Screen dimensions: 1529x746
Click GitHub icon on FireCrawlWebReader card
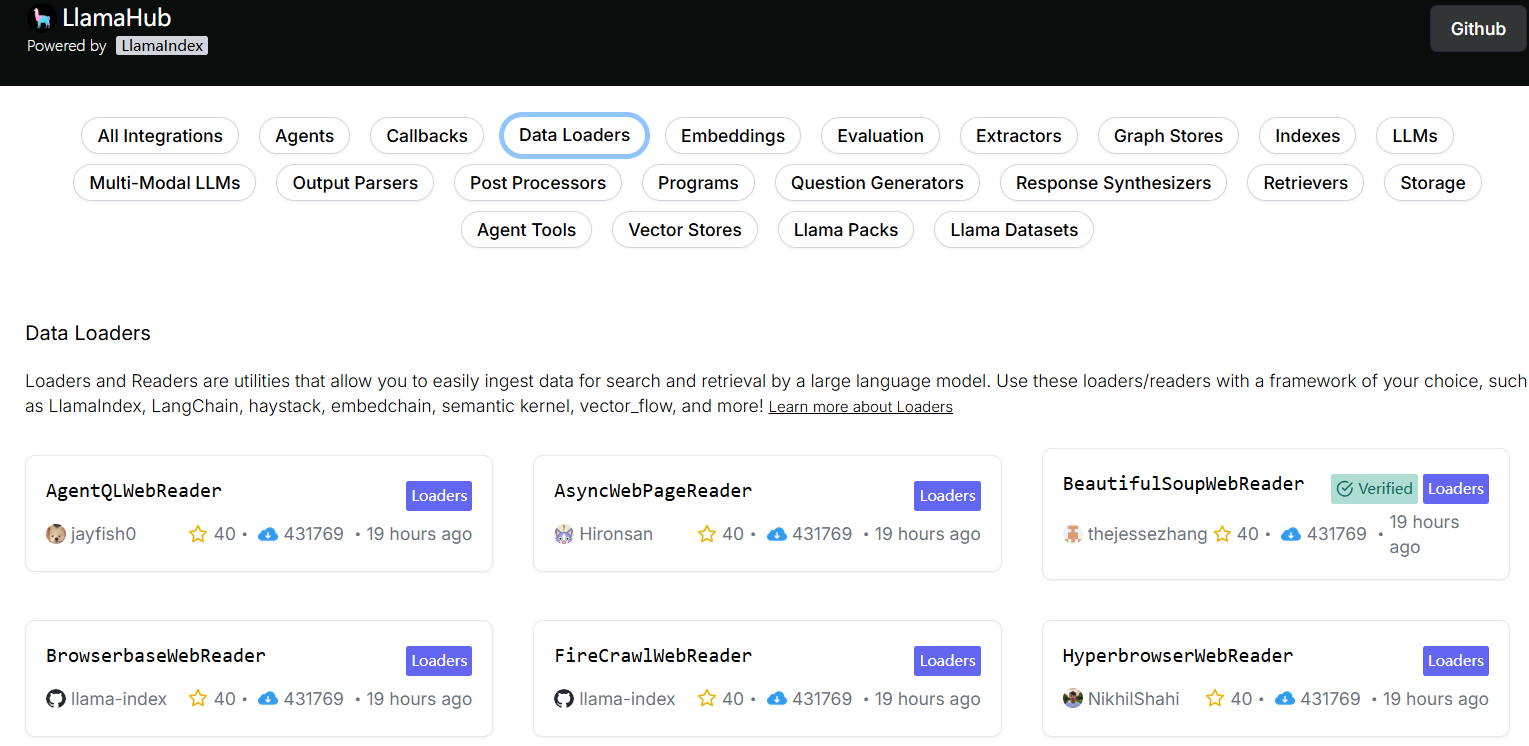tap(564, 699)
